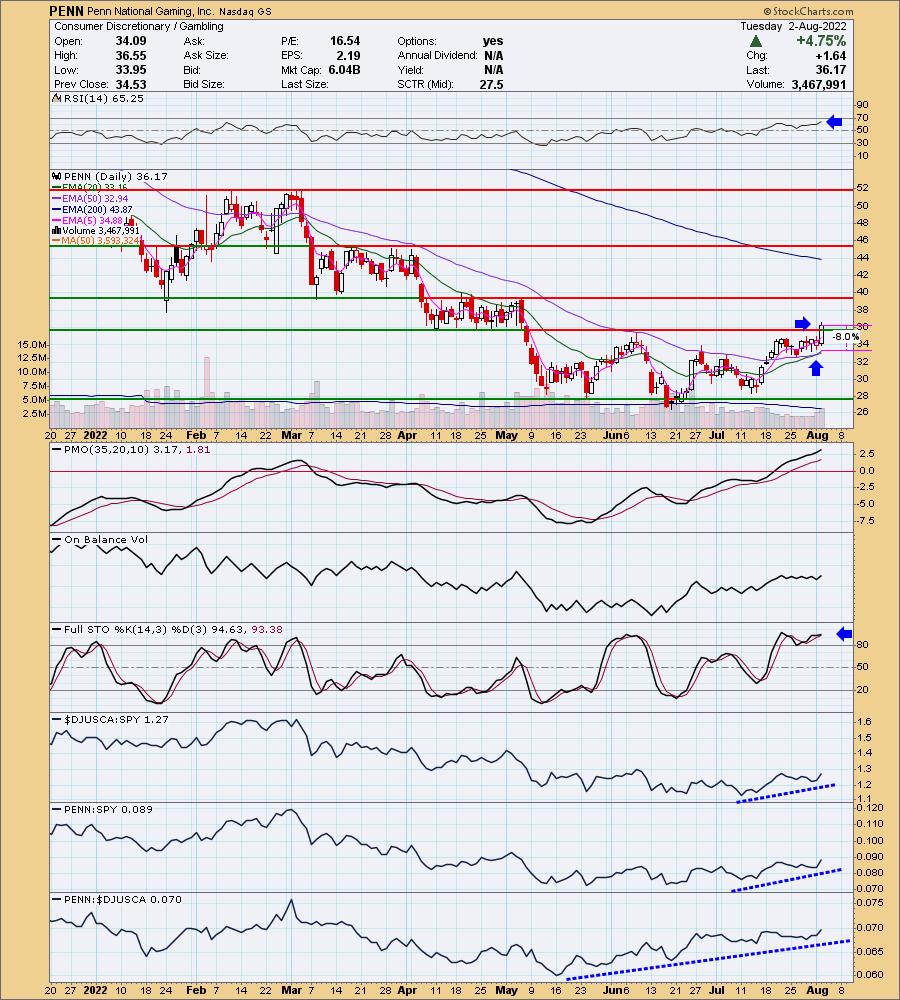The image size is (900, 1000).
Task: Click the RSI(14) 65.25 panel label
Action: [x=103, y=98]
